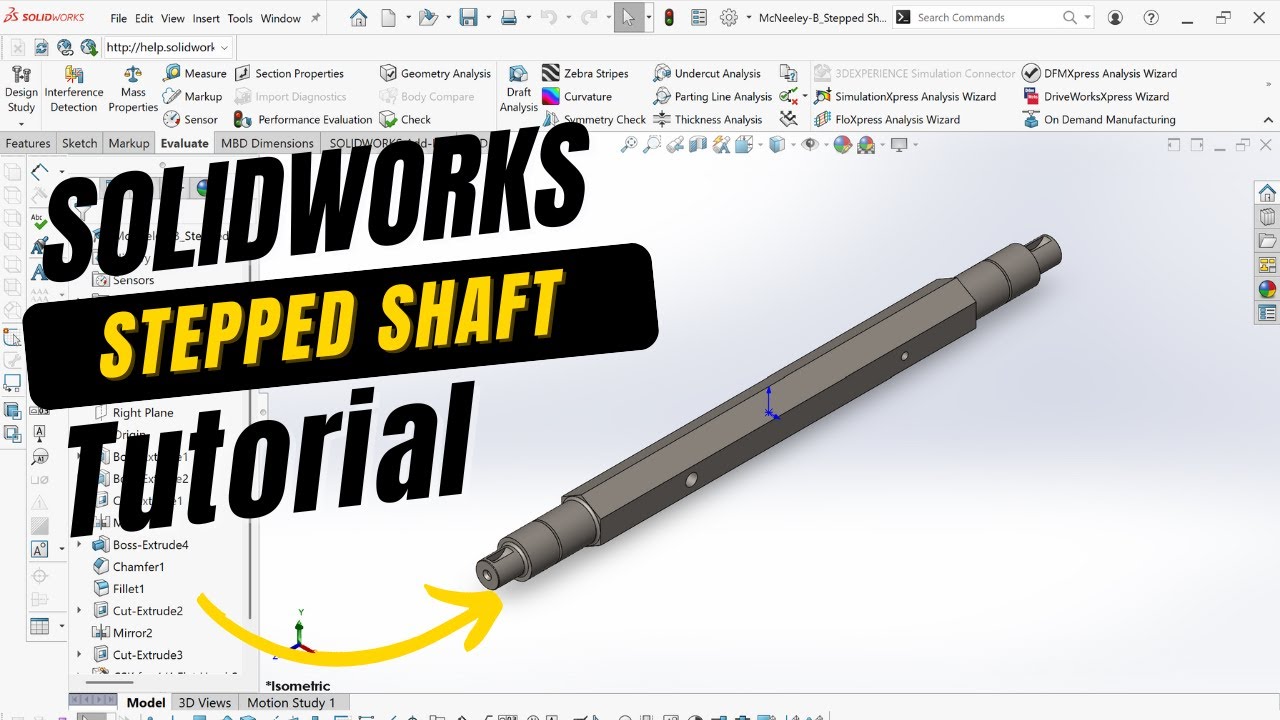Viewport: 1280px width, 720px height.
Task: Open Thickness Analysis
Action: [x=707, y=119]
